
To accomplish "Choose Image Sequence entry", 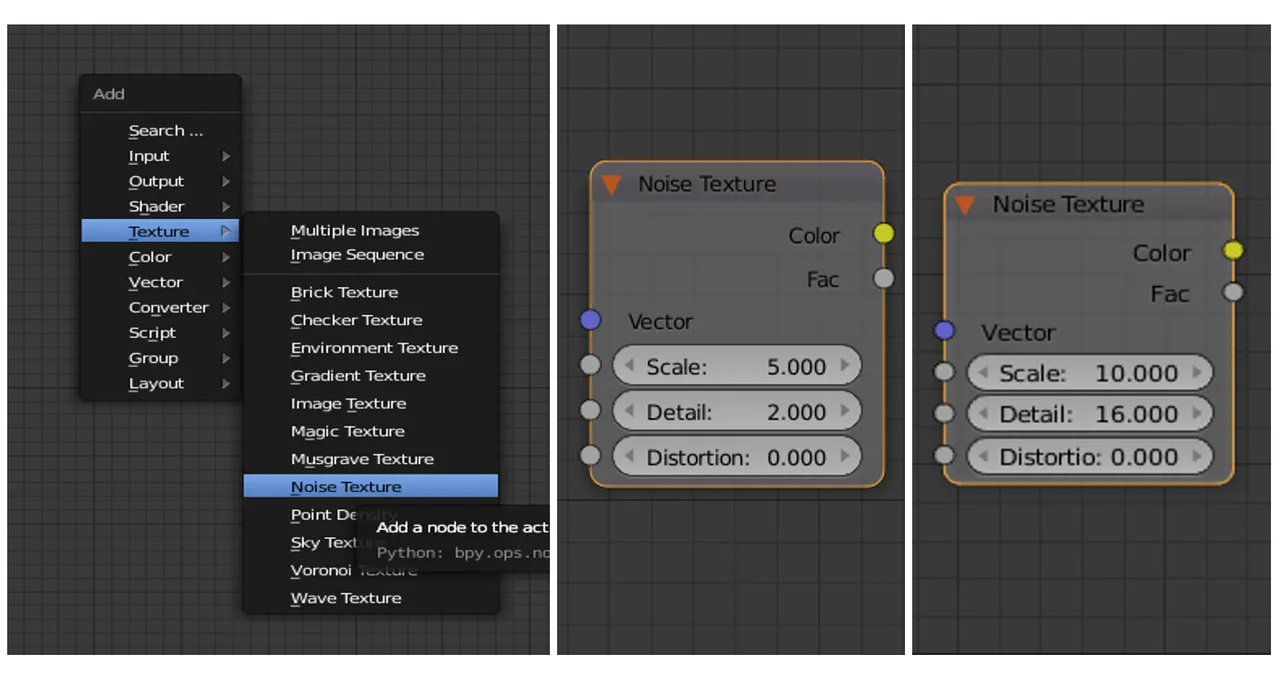I will [370, 254].
